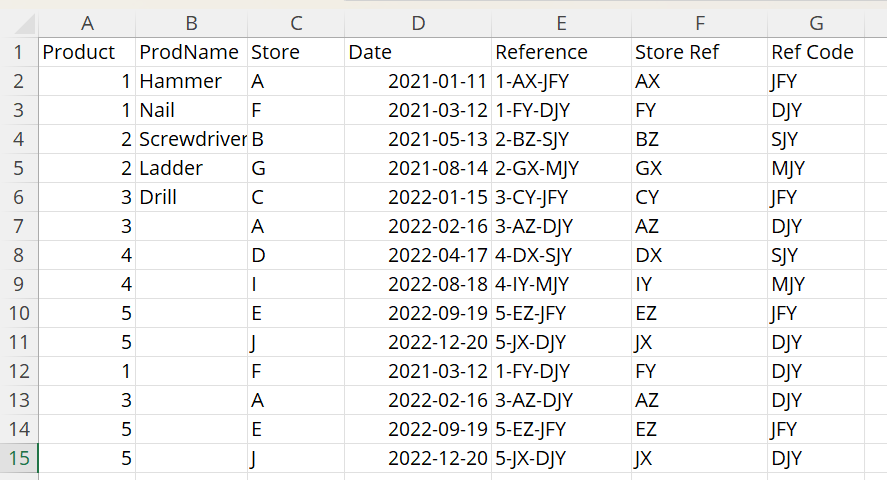Select row 15 header

[19, 458]
